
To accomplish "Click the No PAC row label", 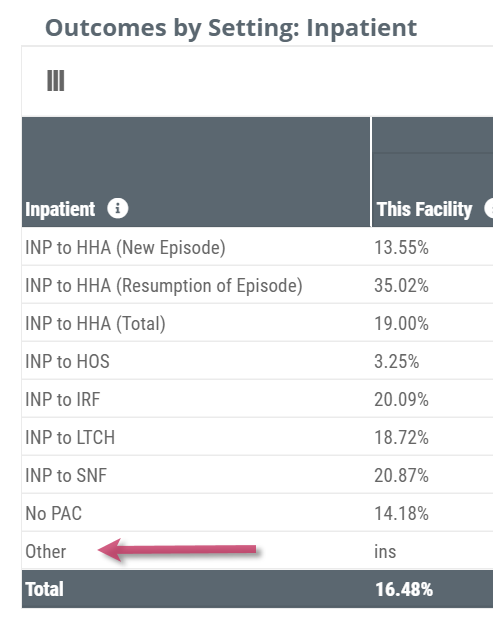I will tap(53, 513).
